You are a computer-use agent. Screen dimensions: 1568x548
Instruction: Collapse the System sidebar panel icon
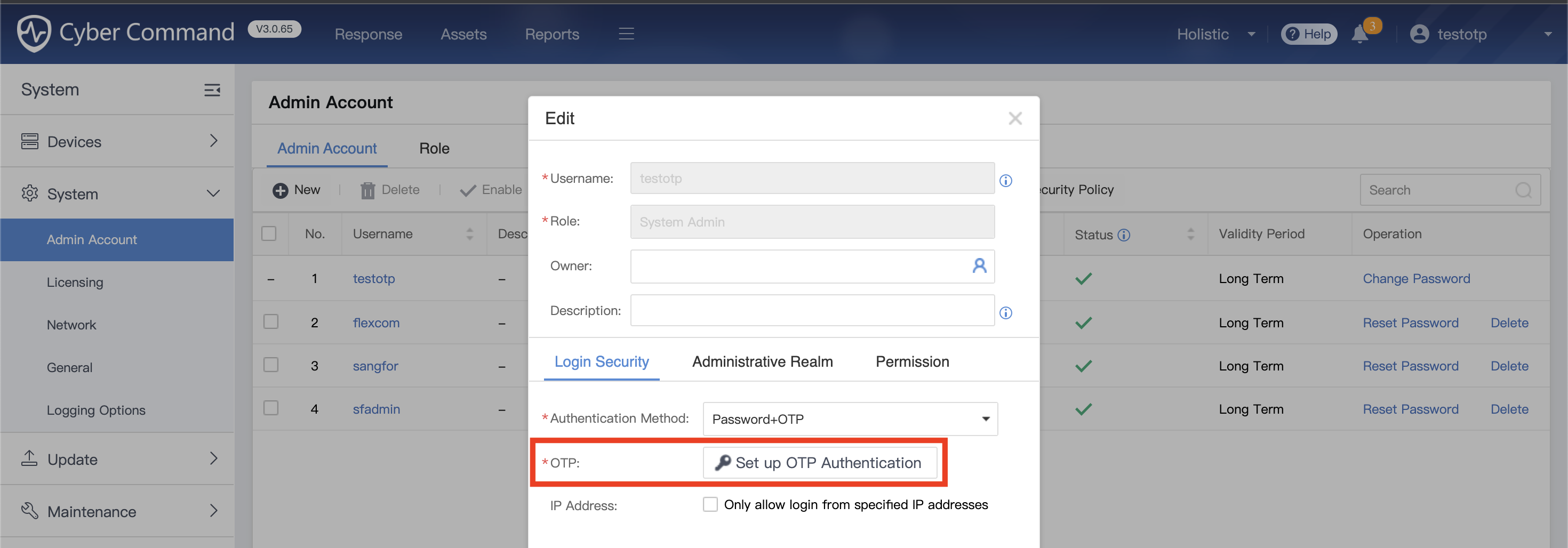click(212, 90)
